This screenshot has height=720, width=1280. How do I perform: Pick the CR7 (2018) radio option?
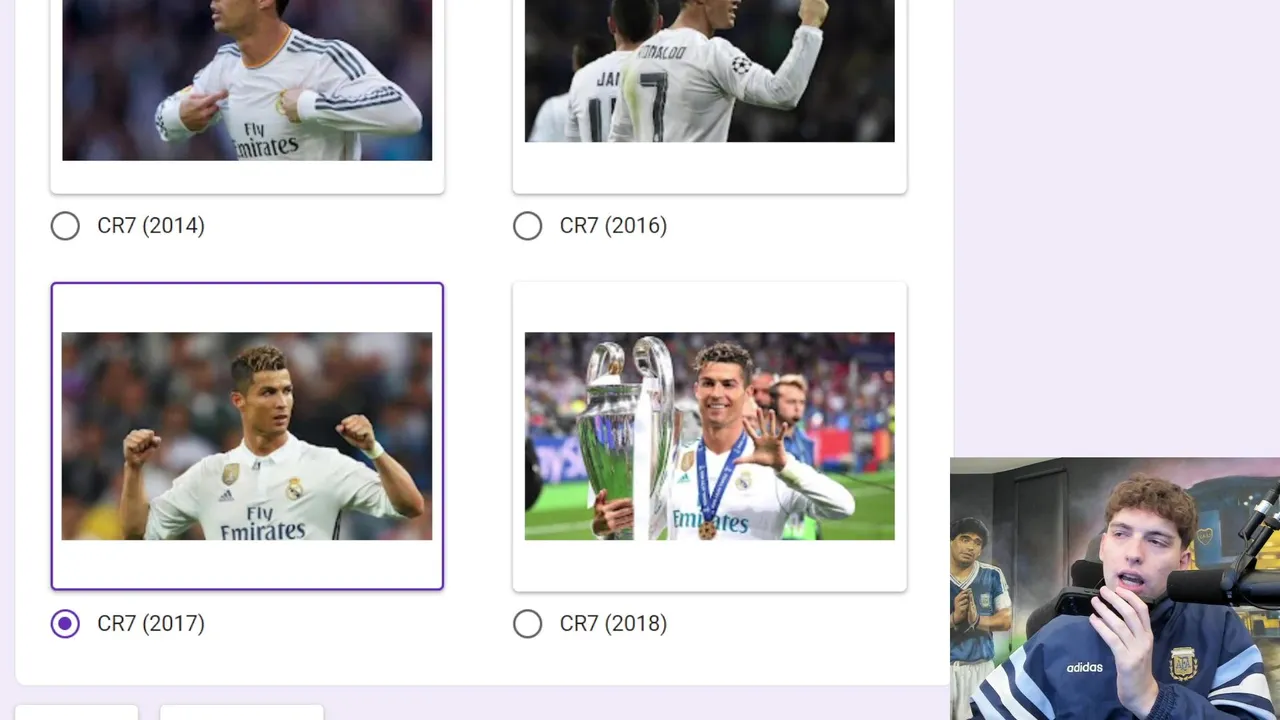(x=527, y=624)
